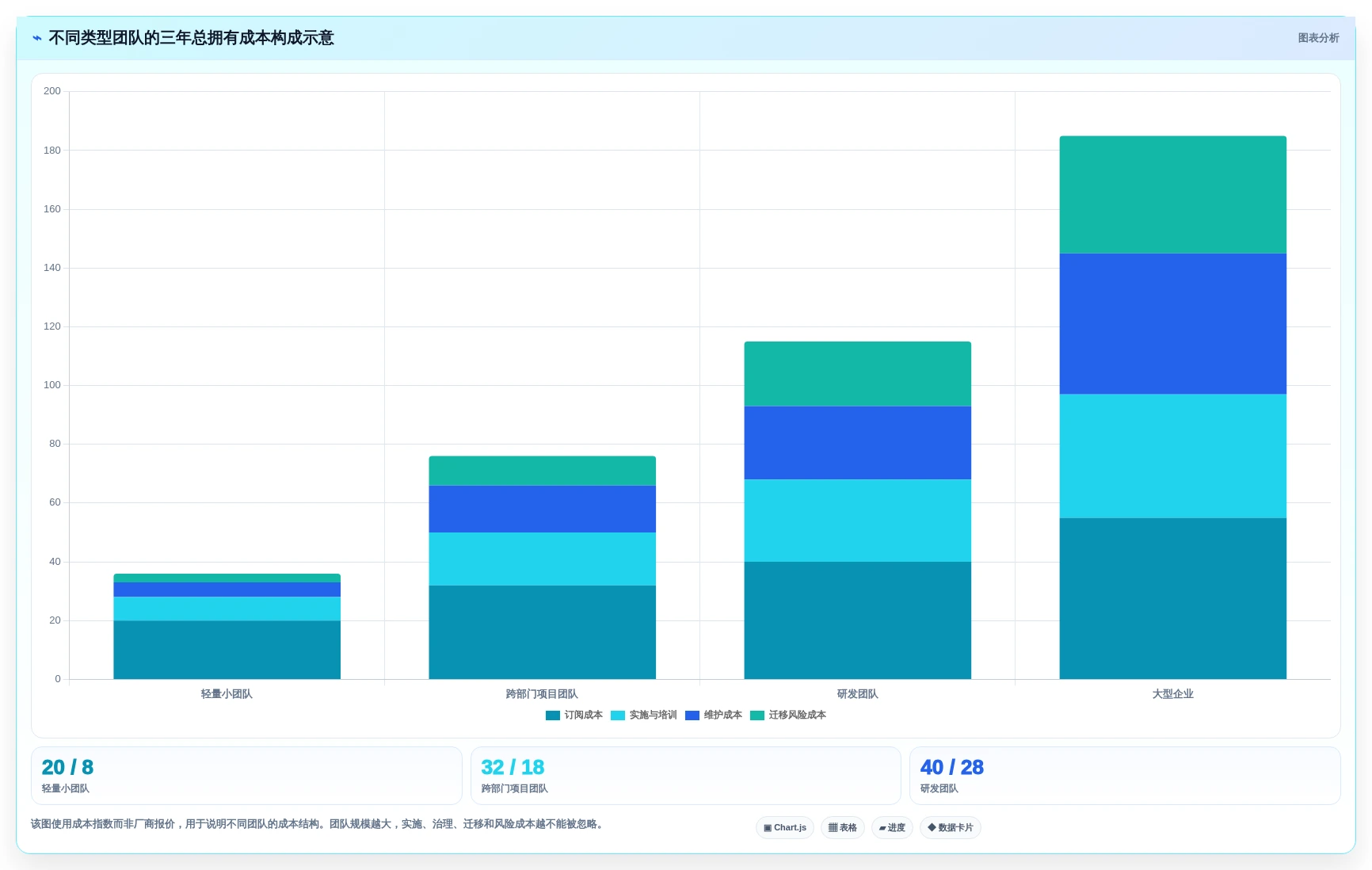Open the 20 / 8 轻量小团队 data card
Screen dimensions: 1372x870
tap(246, 776)
